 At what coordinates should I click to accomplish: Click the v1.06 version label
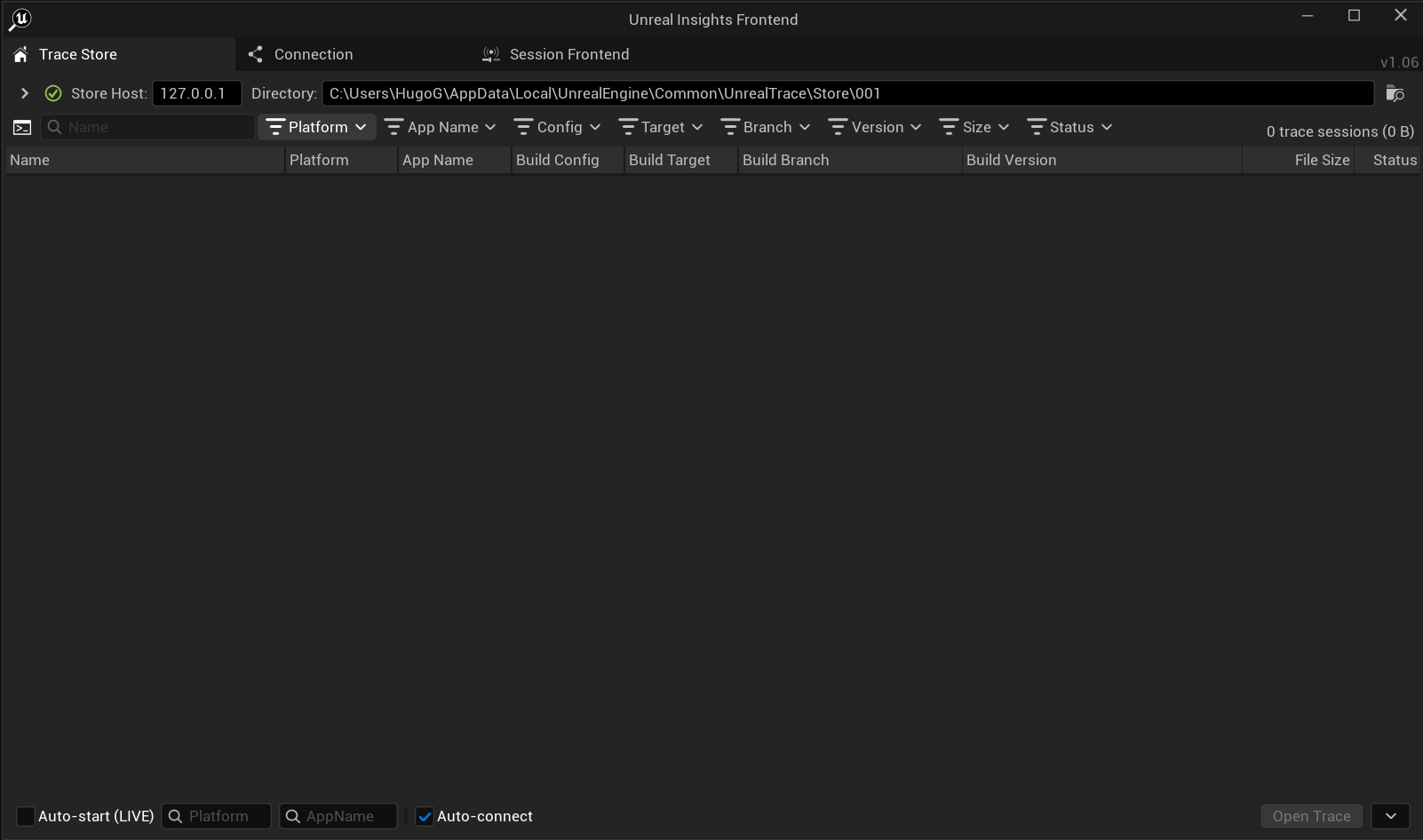pos(1399,62)
